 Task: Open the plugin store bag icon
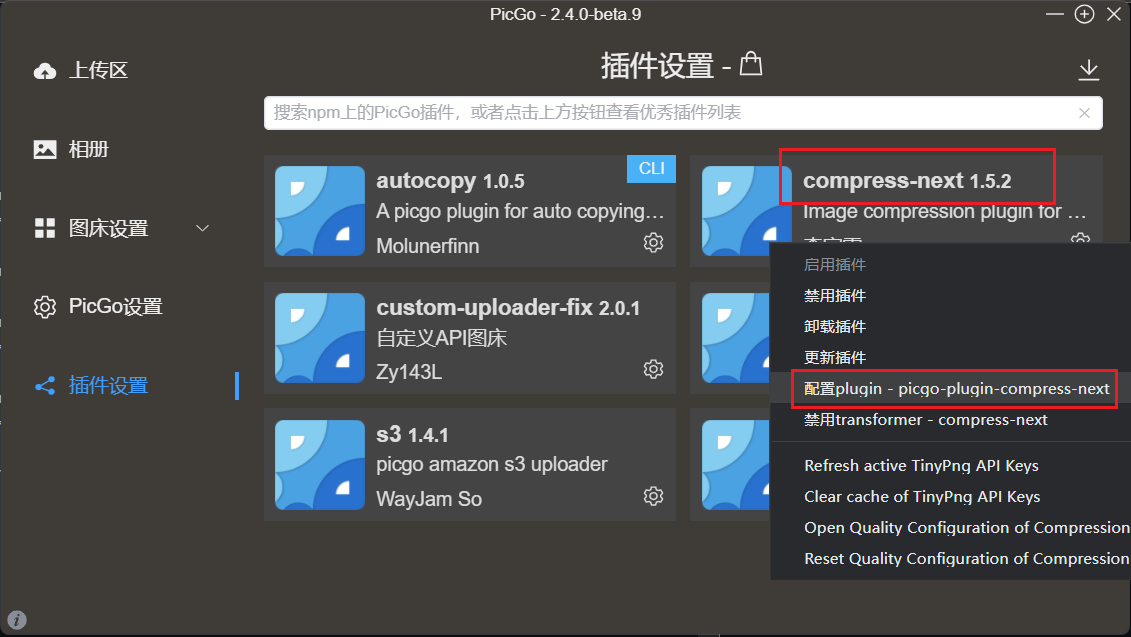[x=751, y=64]
